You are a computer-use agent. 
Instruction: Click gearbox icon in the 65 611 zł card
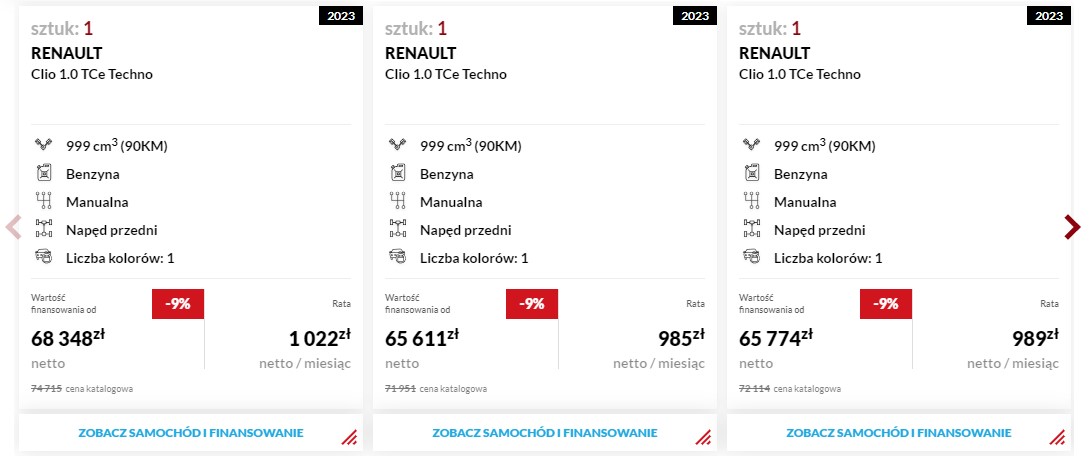[397, 201]
